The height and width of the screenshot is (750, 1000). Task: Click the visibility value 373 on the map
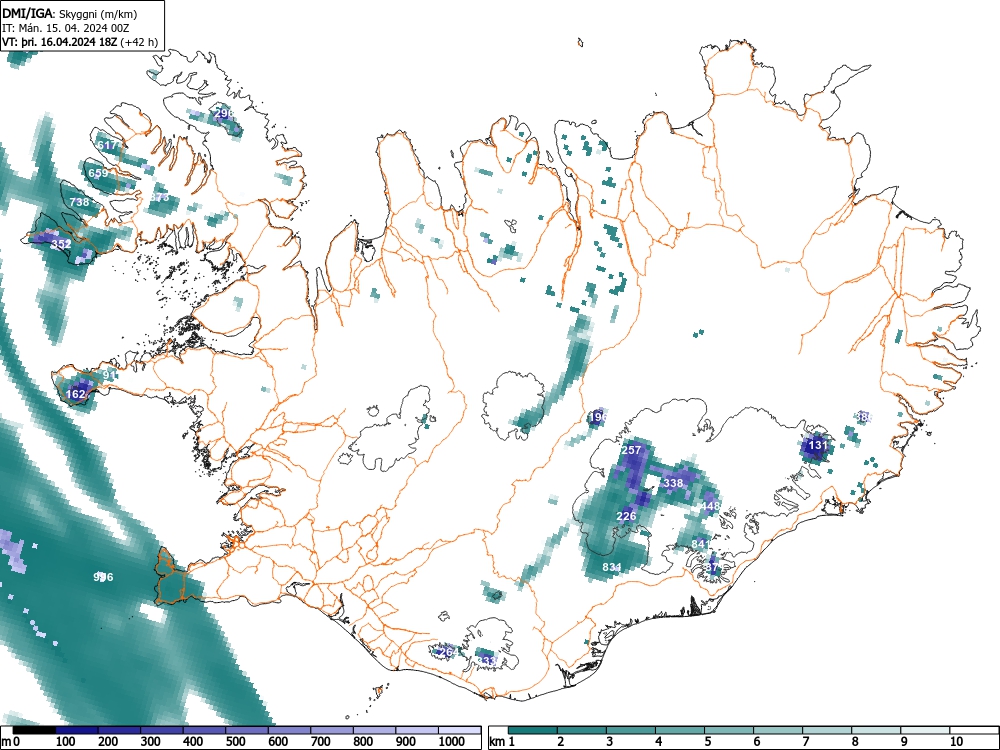[159, 198]
